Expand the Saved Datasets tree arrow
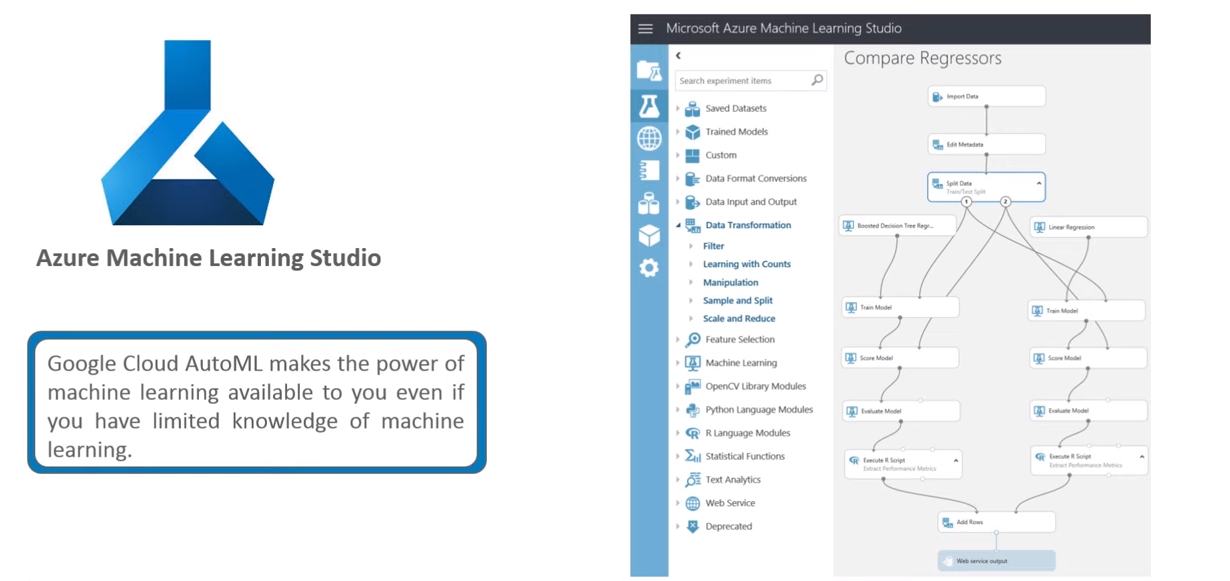Viewport: 1230px width, 581px height. click(678, 108)
